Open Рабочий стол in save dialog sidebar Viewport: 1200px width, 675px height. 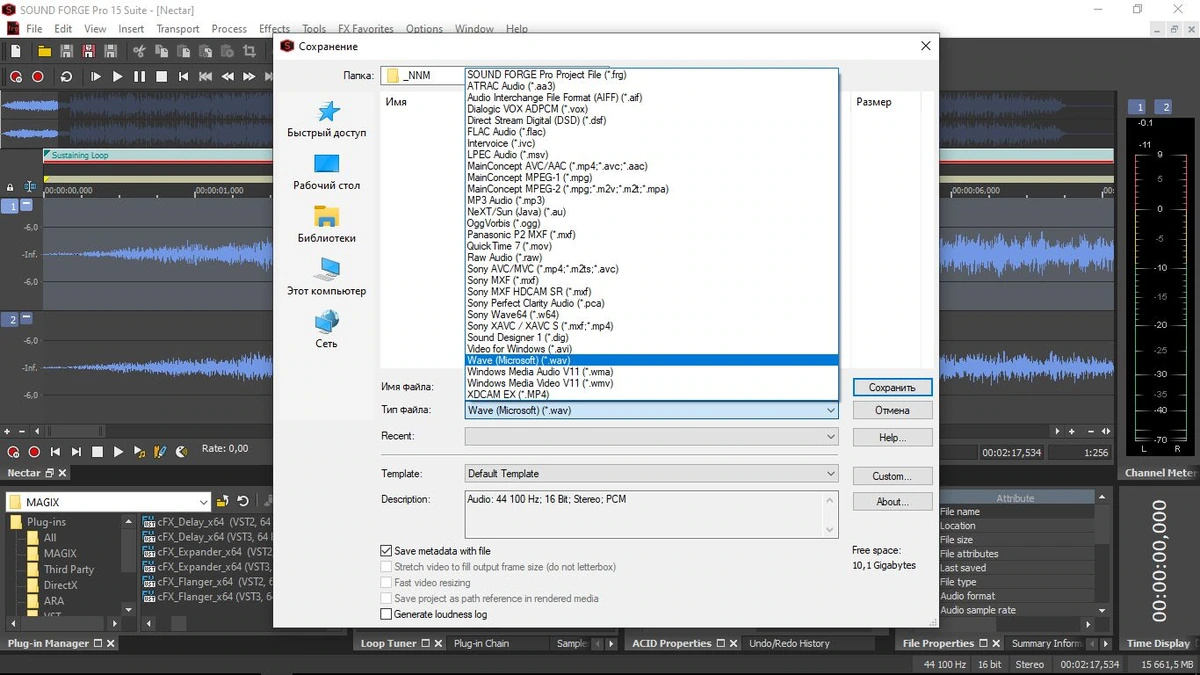[327, 172]
